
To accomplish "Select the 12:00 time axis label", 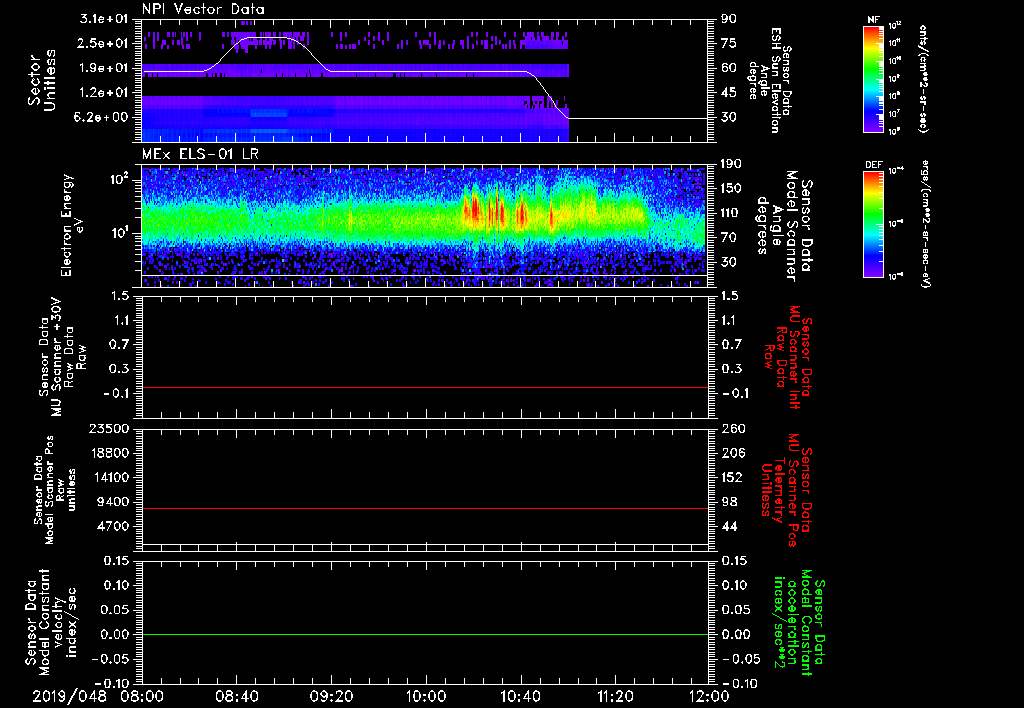I will 708,694.
